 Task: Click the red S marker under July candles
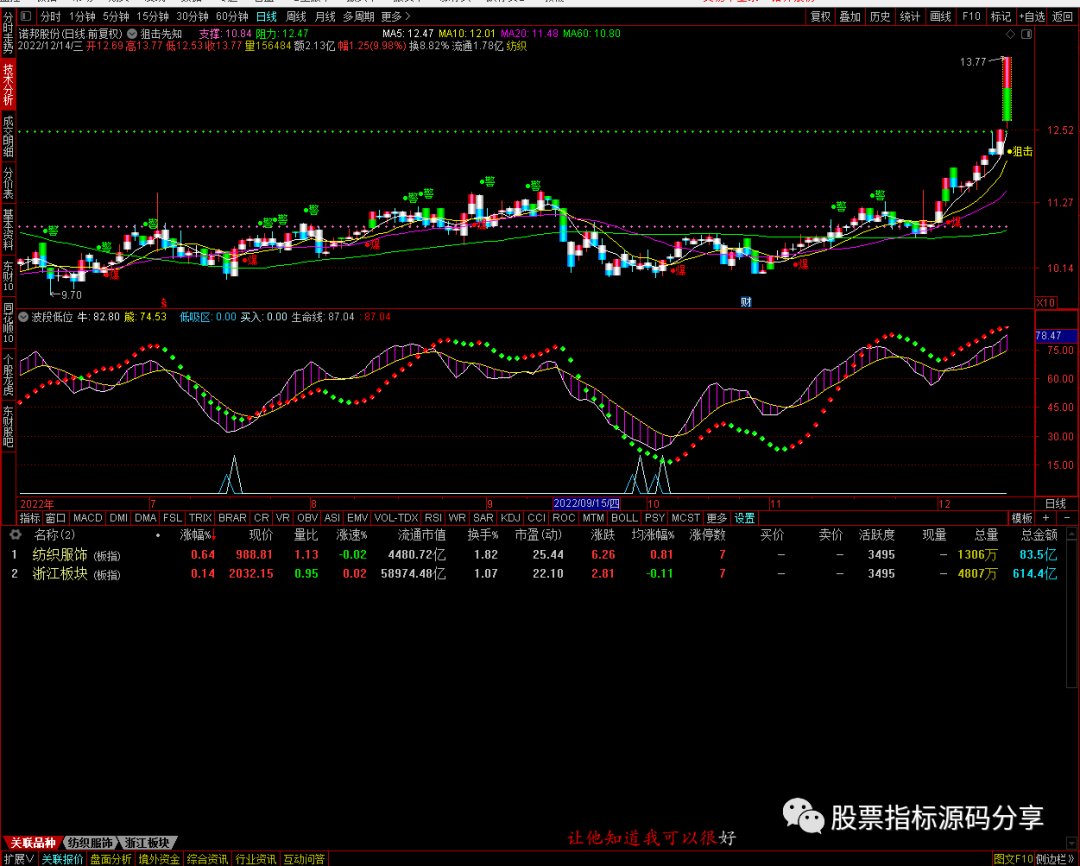[164, 302]
